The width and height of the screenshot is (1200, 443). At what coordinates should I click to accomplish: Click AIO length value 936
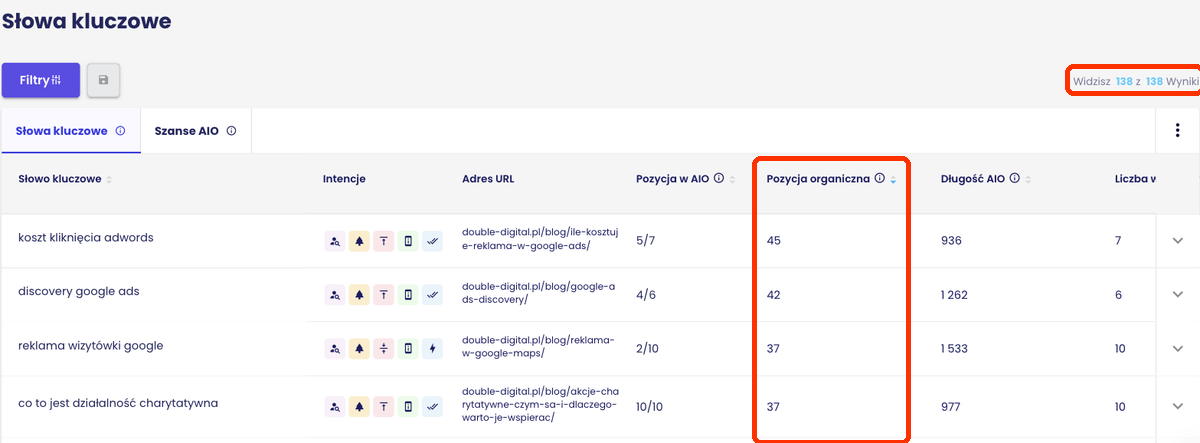[x=951, y=240]
